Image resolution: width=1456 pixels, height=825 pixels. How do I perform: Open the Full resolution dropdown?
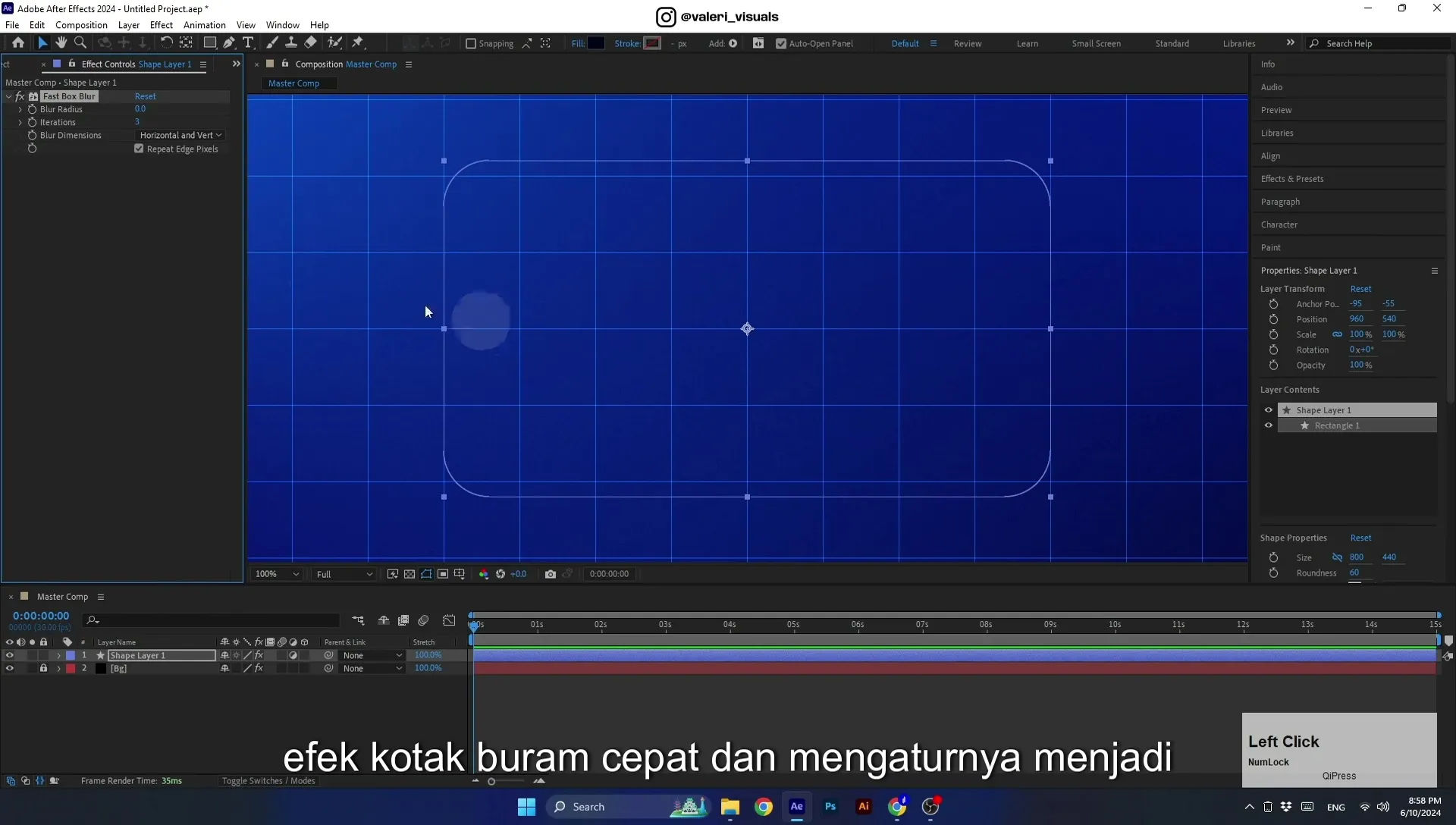tap(344, 574)
